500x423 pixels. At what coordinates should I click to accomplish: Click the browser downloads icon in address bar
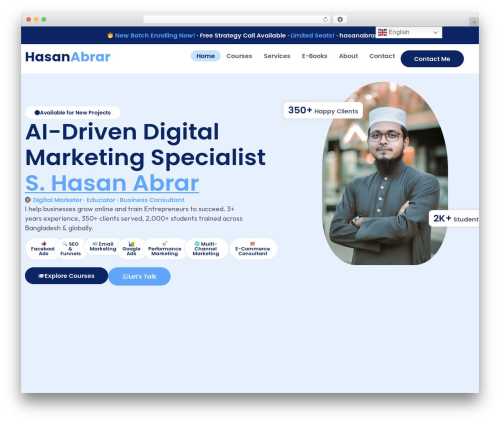tap(340, 19)
